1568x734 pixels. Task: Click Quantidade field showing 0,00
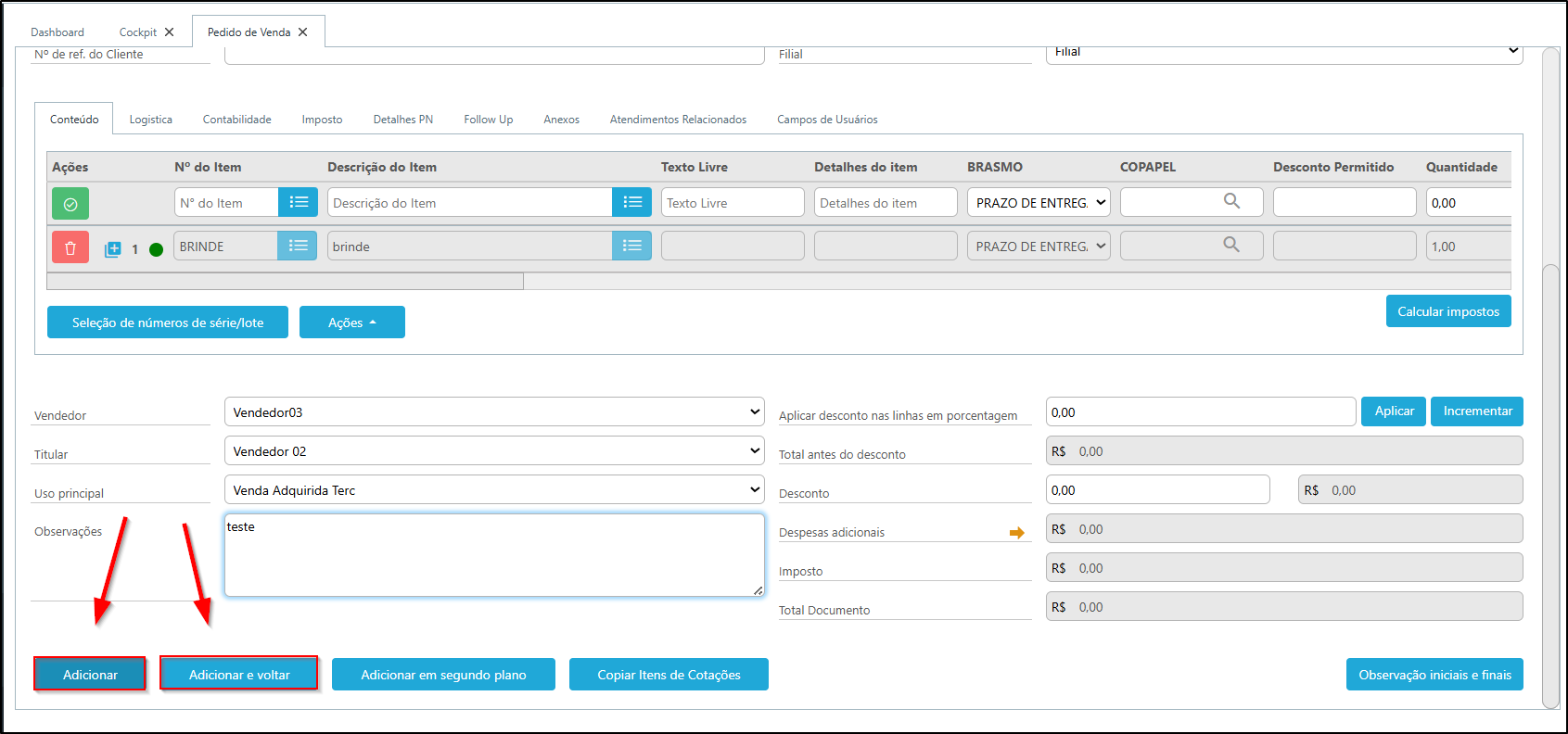pyautogui.click(x=1469, y=202)
